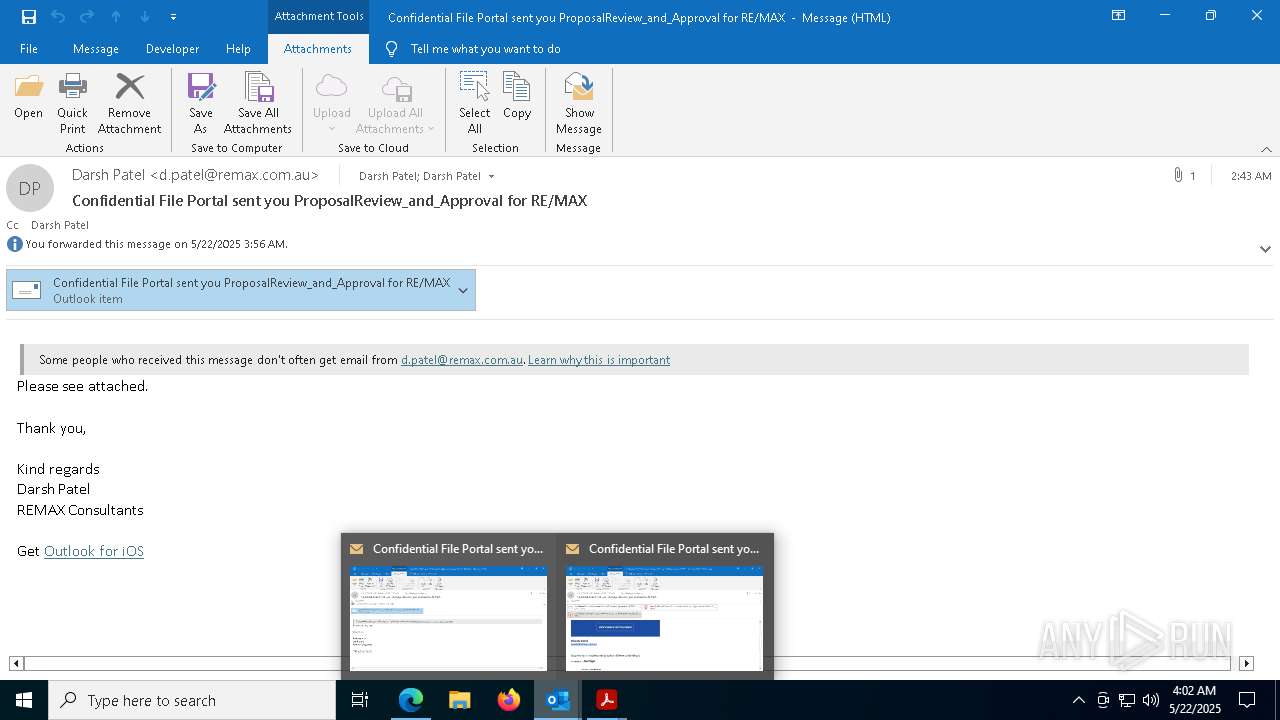Click Tell me what you want to do
1280x720 pixels.
(485, 49)
